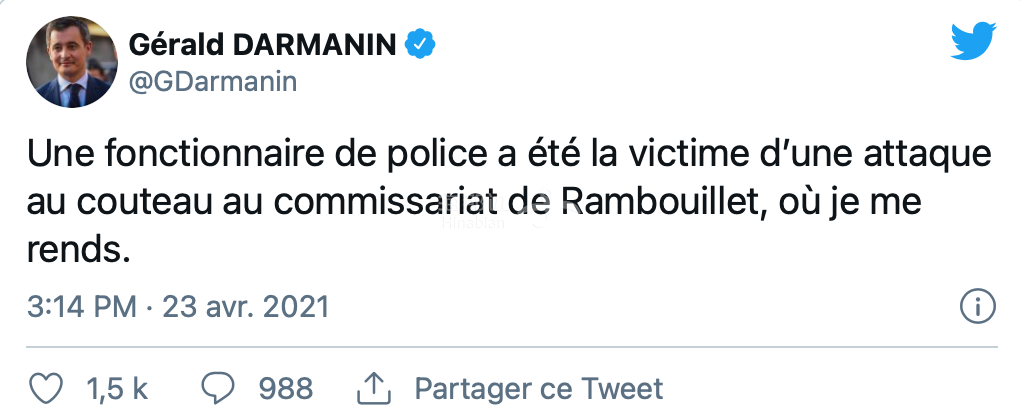Click the Partager ce Tweet label
The height and width of the screenshot is (418, 1020).
(x=538, y=388)
